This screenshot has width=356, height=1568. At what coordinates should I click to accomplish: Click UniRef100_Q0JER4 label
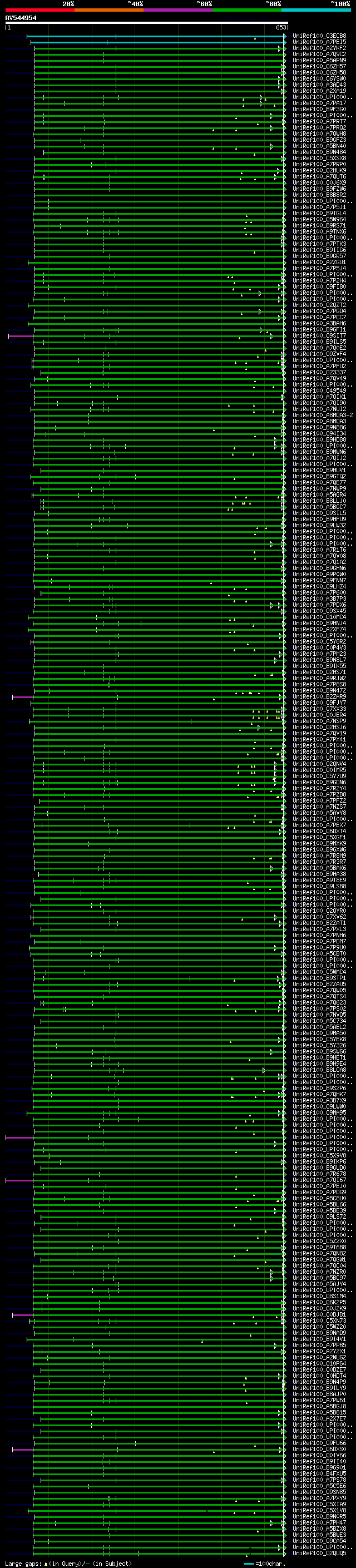coord(319,715)
